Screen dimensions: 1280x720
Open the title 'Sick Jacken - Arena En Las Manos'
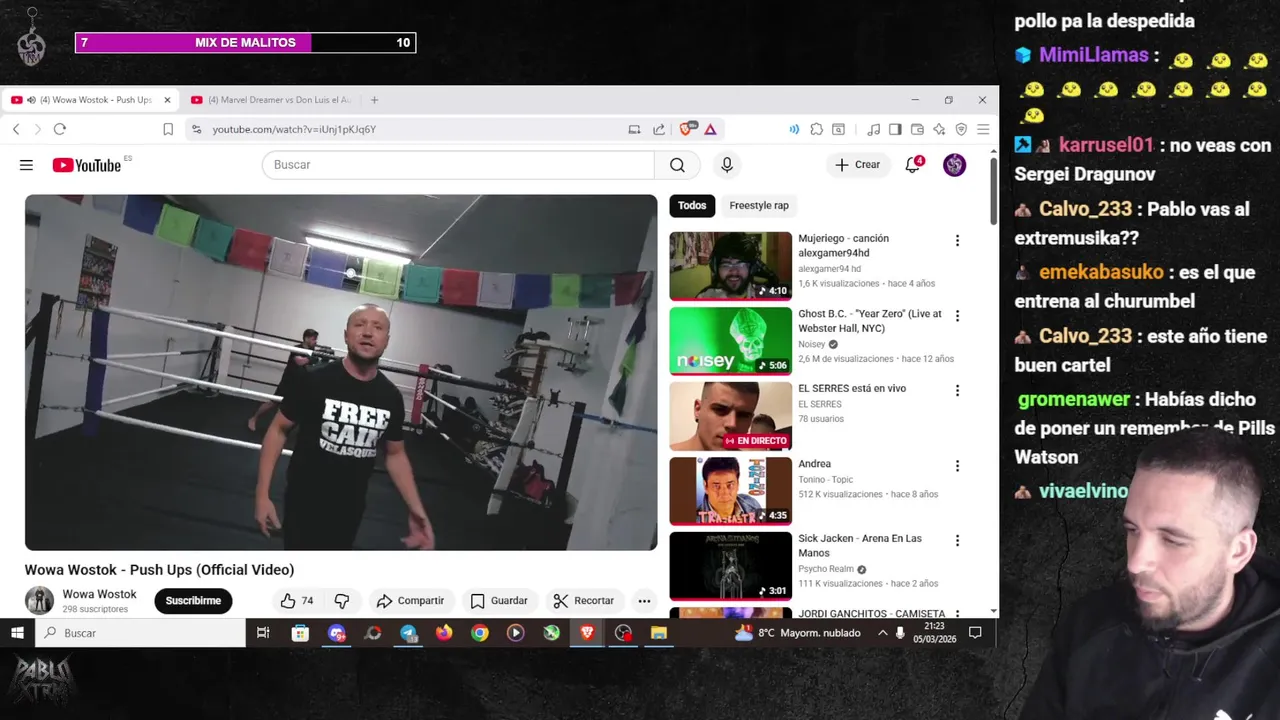pos(860,546)
